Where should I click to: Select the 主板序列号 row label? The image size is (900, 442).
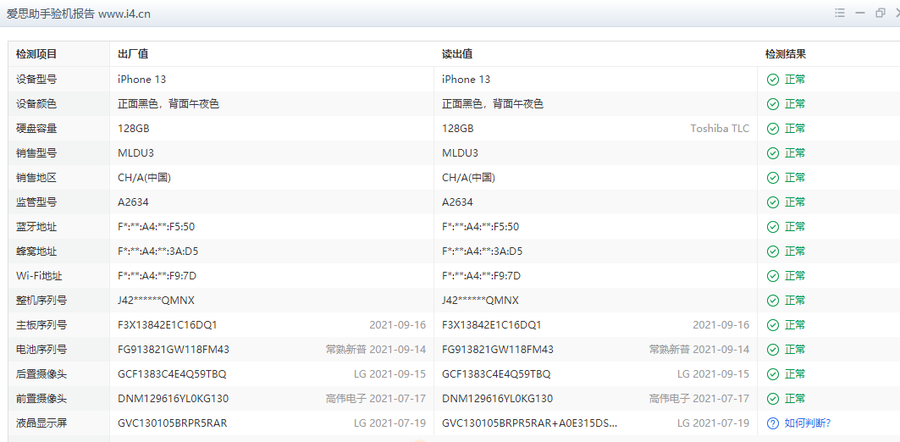[41, 325]
